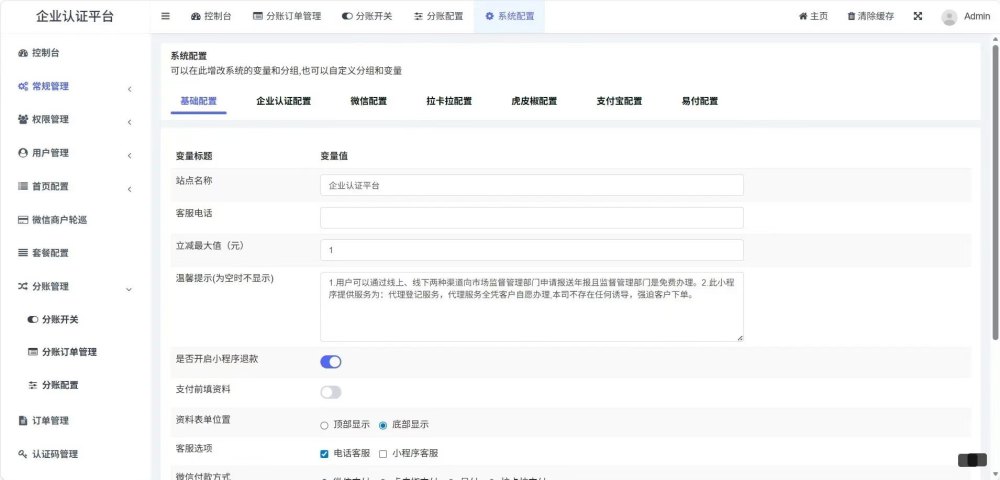Click the 用户管理 user icon

[22, 153]
